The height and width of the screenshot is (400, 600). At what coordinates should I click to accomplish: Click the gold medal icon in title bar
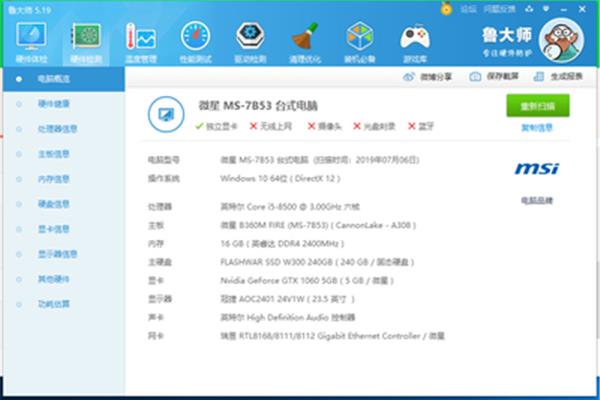tap(446, 8)
